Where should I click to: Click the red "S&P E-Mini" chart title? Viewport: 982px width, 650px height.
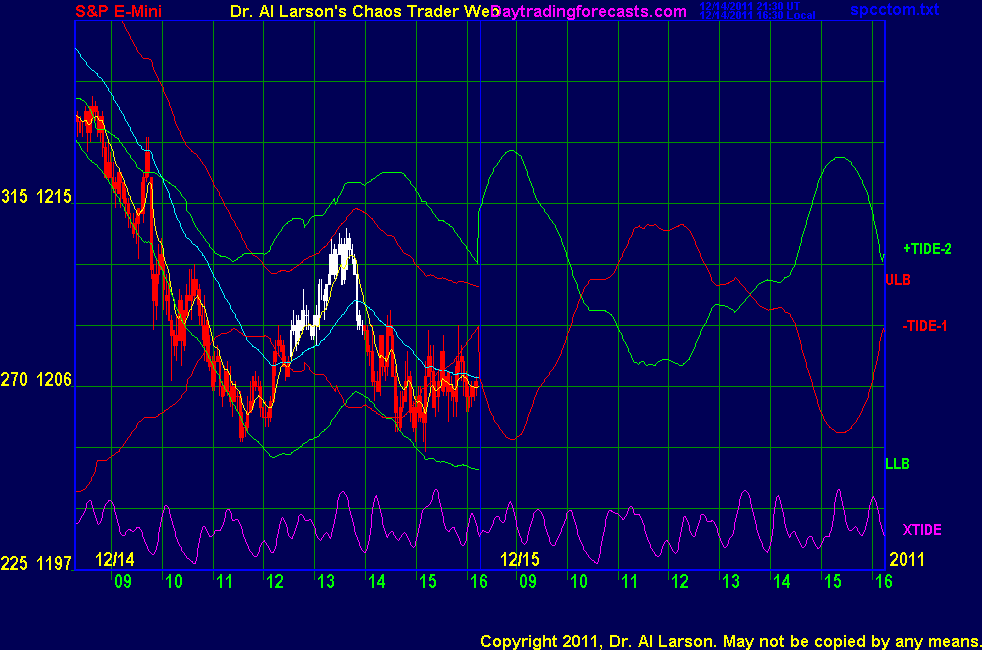[x=118, y=11]
